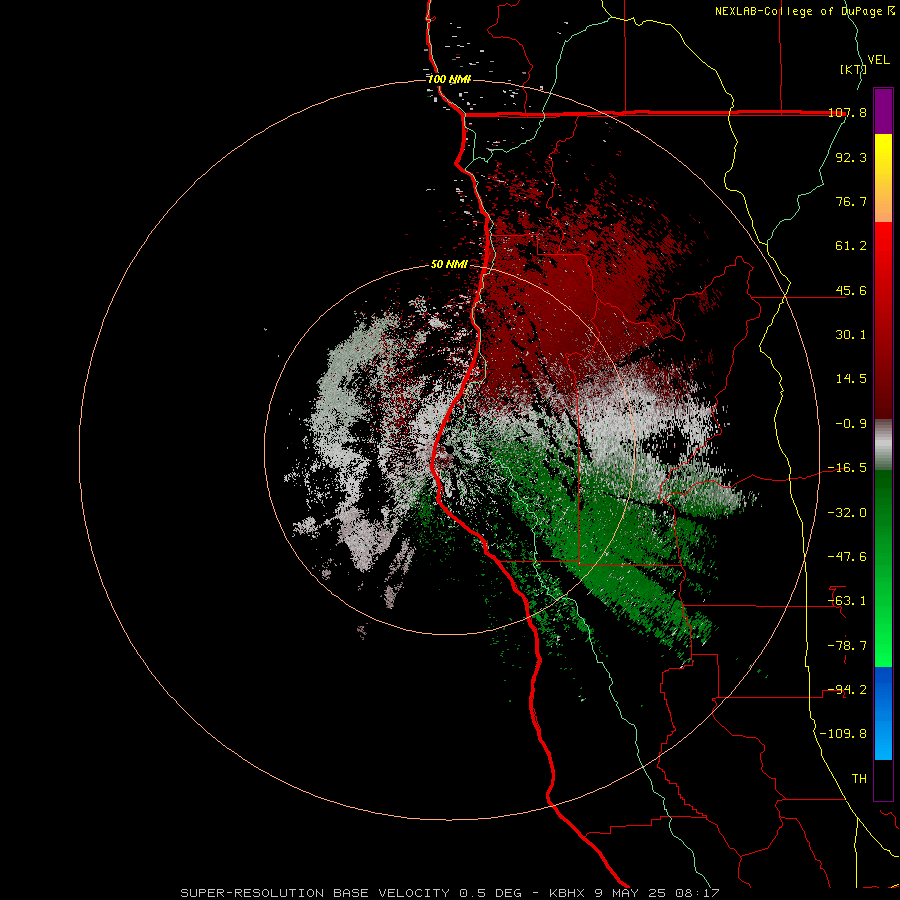Click the NEXLAB-College of DuPage label
Screen dimensions: 900x900
pos(804,11)
